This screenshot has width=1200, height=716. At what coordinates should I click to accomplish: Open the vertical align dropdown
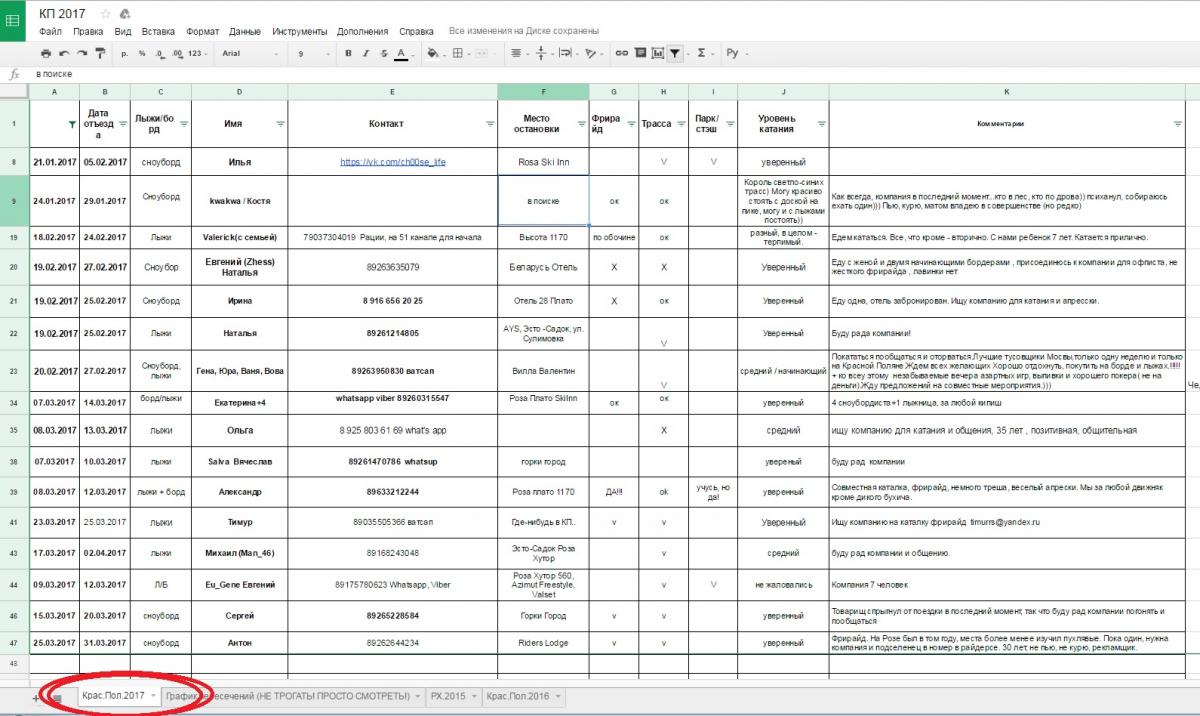(x=543, y=53)
